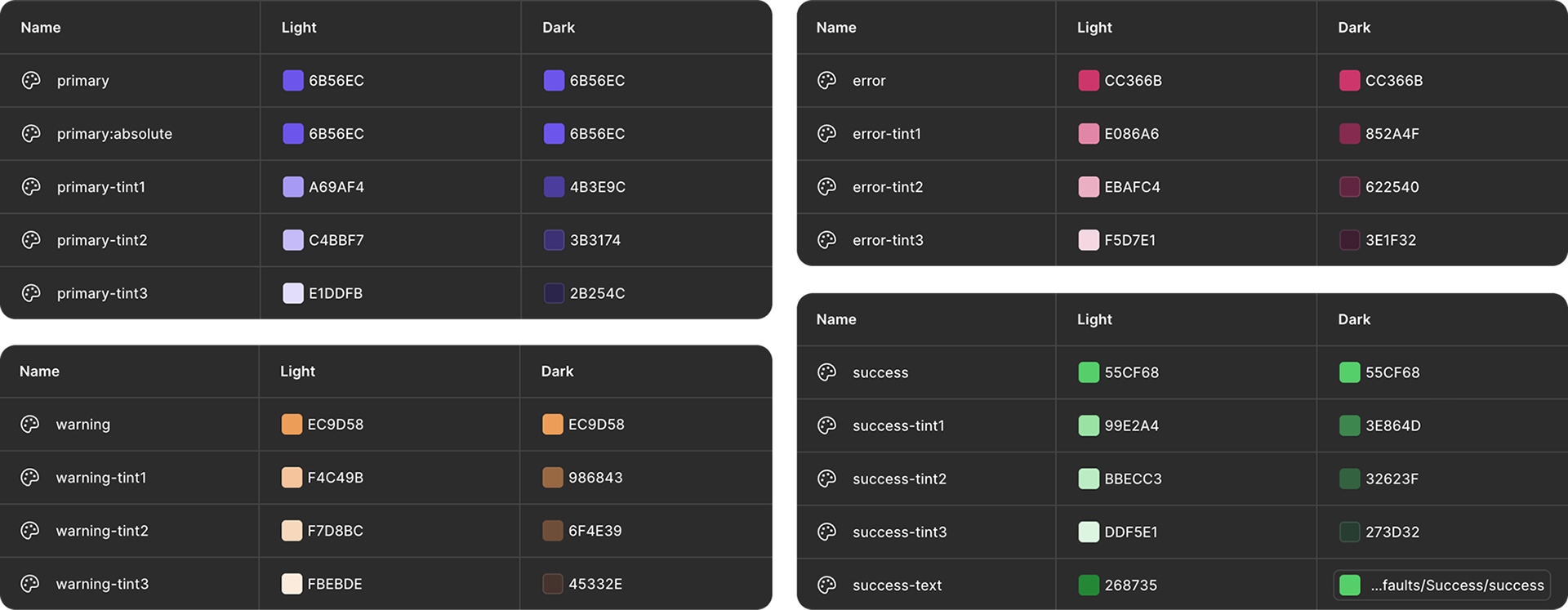Click the Dark column header in error table
Viewport: 1568px width, 610px height.
coord(1354,27)
